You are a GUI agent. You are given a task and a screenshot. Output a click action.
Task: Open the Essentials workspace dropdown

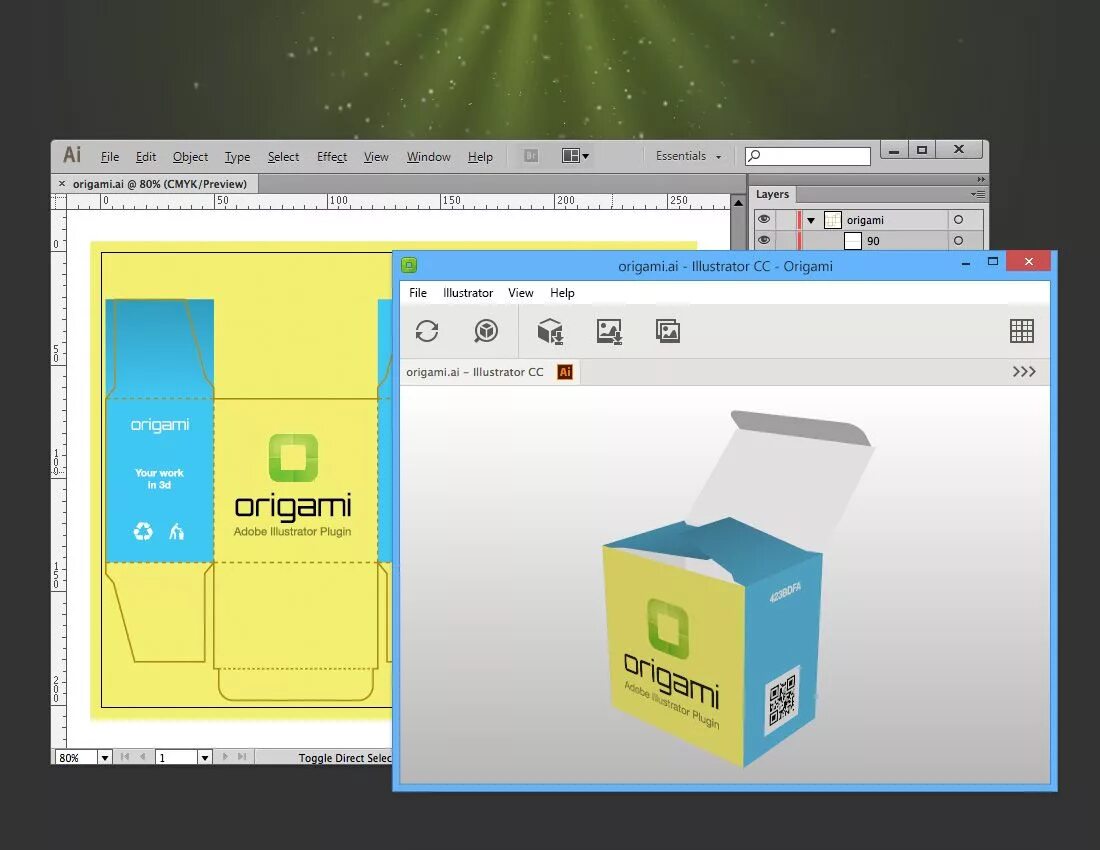pyautogui.click(x=688, y=156)
